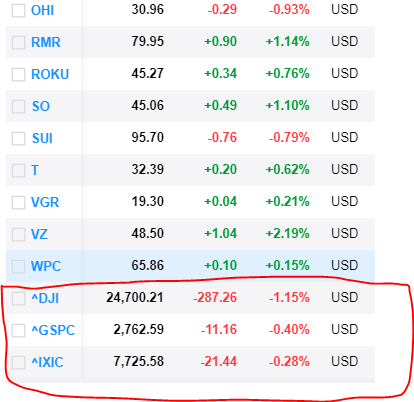
Task: Open the WPC symbol link
Action: (46, 266)
